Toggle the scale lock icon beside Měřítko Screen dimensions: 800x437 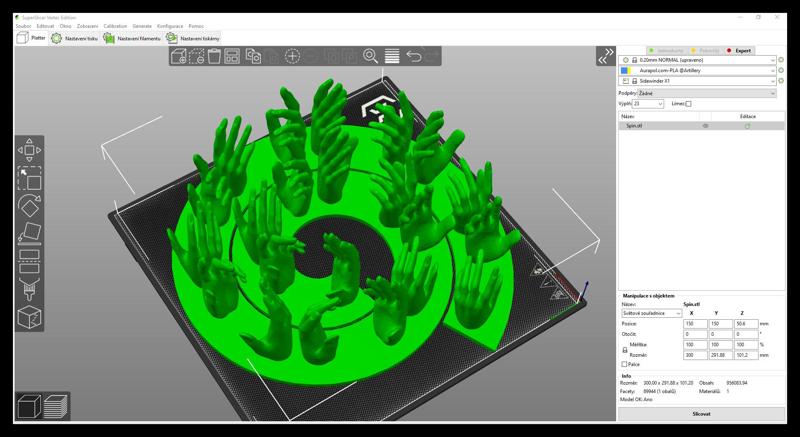point(624,350)
